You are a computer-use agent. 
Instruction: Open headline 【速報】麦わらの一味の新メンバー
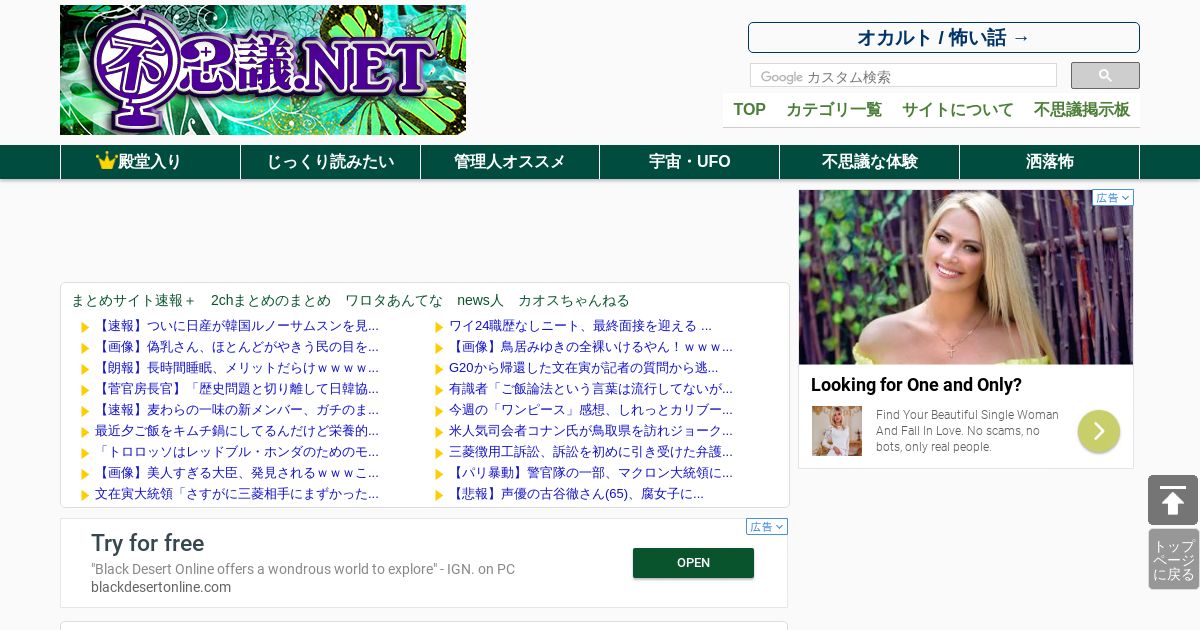[x=237, y=410]
